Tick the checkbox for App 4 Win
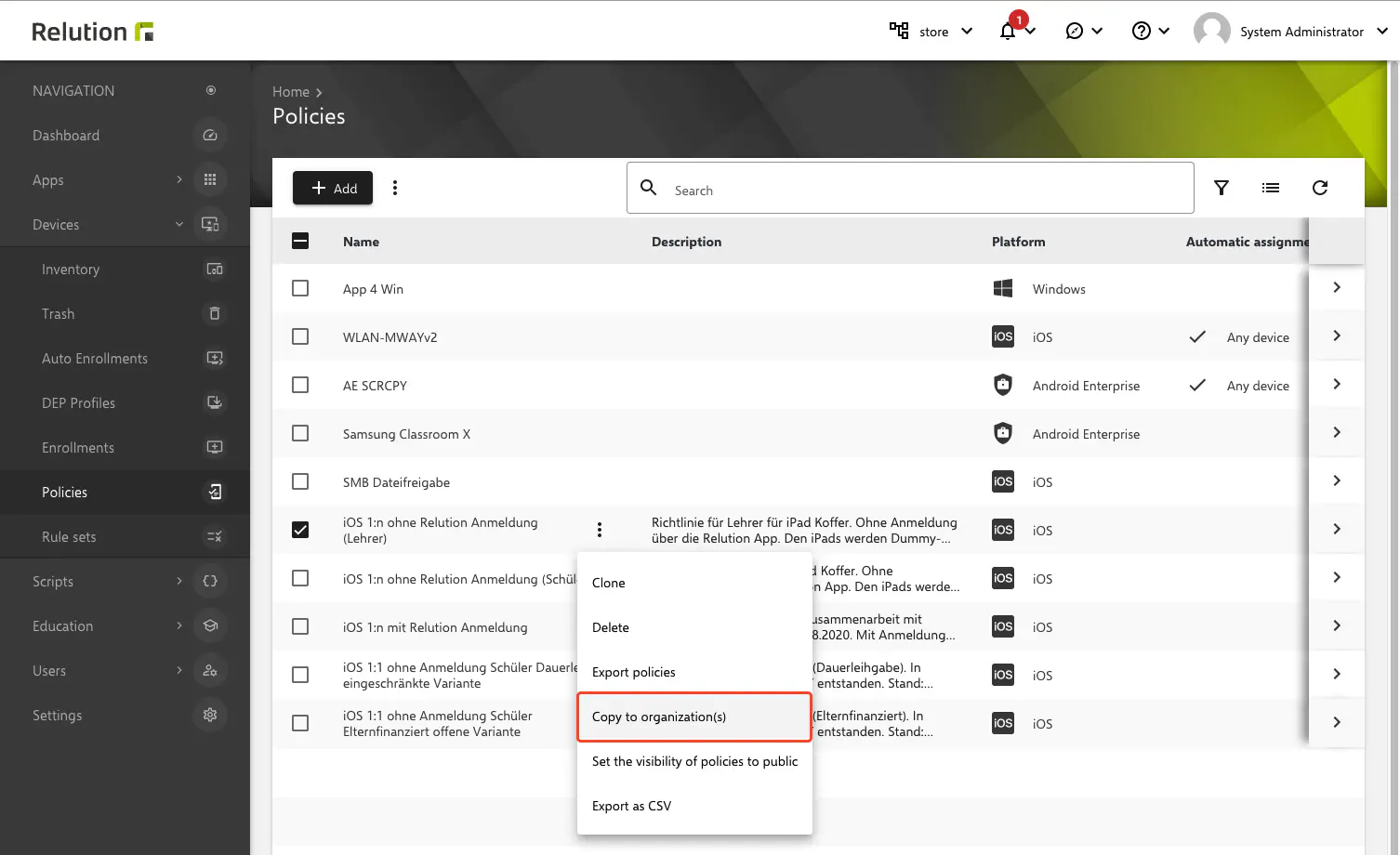The height and width of the screenshot is (855, 1400). [x=300, y=289]
